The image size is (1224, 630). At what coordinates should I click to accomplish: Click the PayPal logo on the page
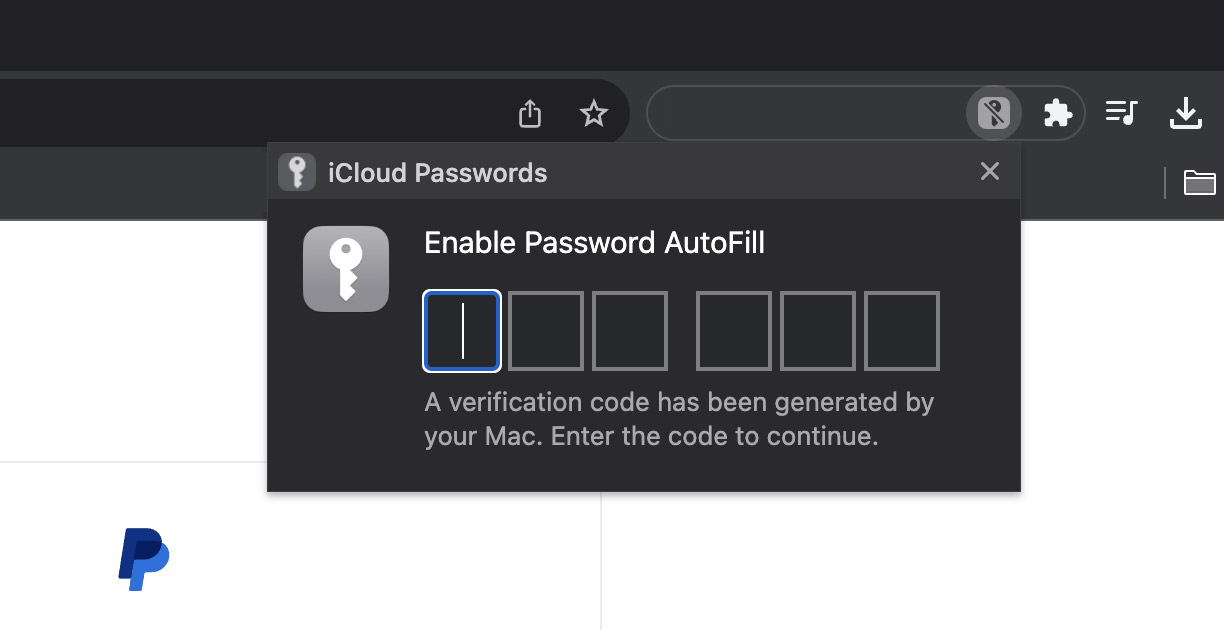click(x=144, y=559)
